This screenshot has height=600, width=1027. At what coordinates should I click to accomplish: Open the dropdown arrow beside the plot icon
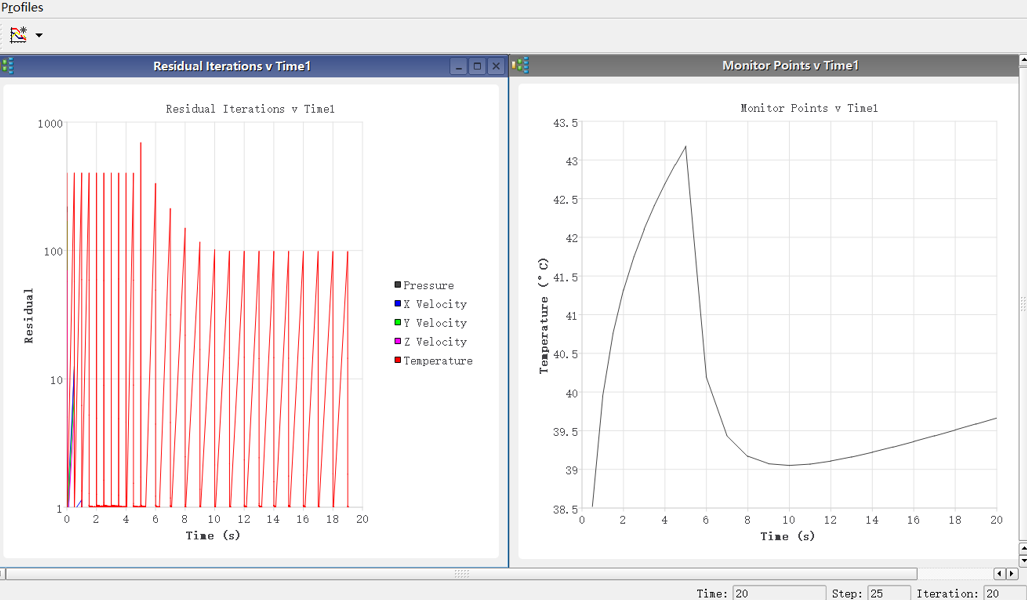coord(39,36)
